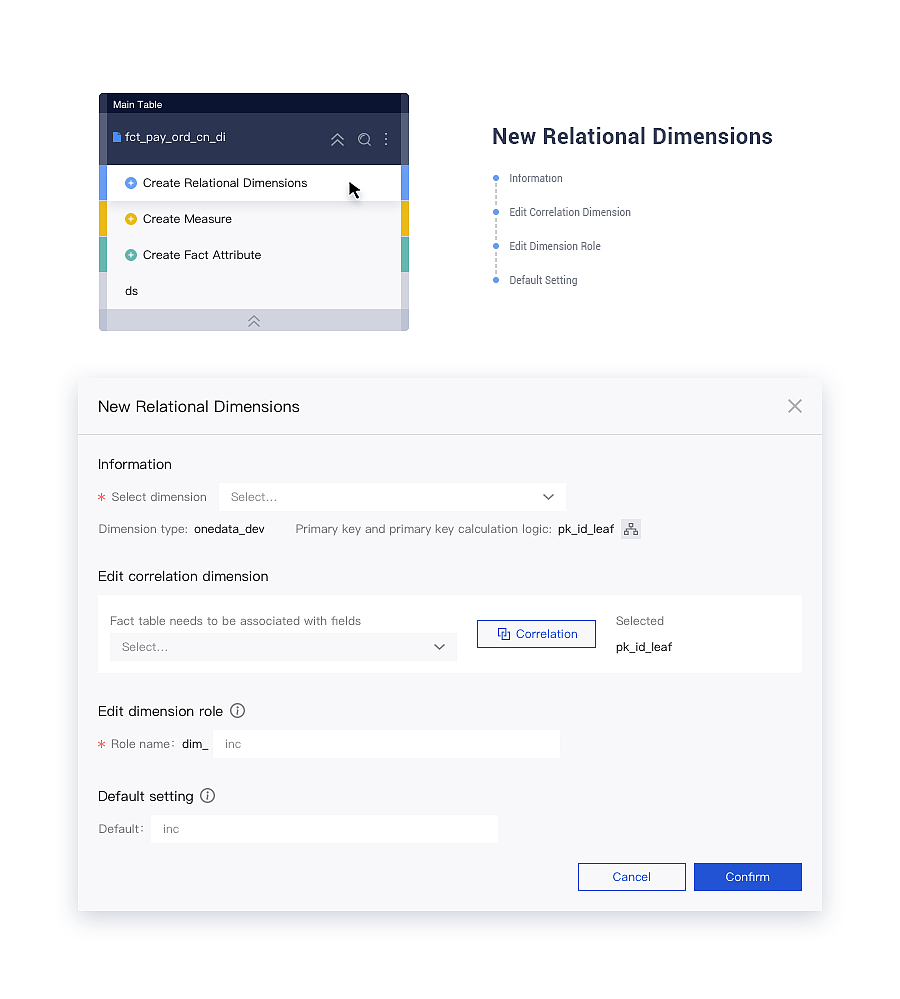
Task: Click the blue plus icon for Relational Dimensions
Action: click(x=131, y=183)
